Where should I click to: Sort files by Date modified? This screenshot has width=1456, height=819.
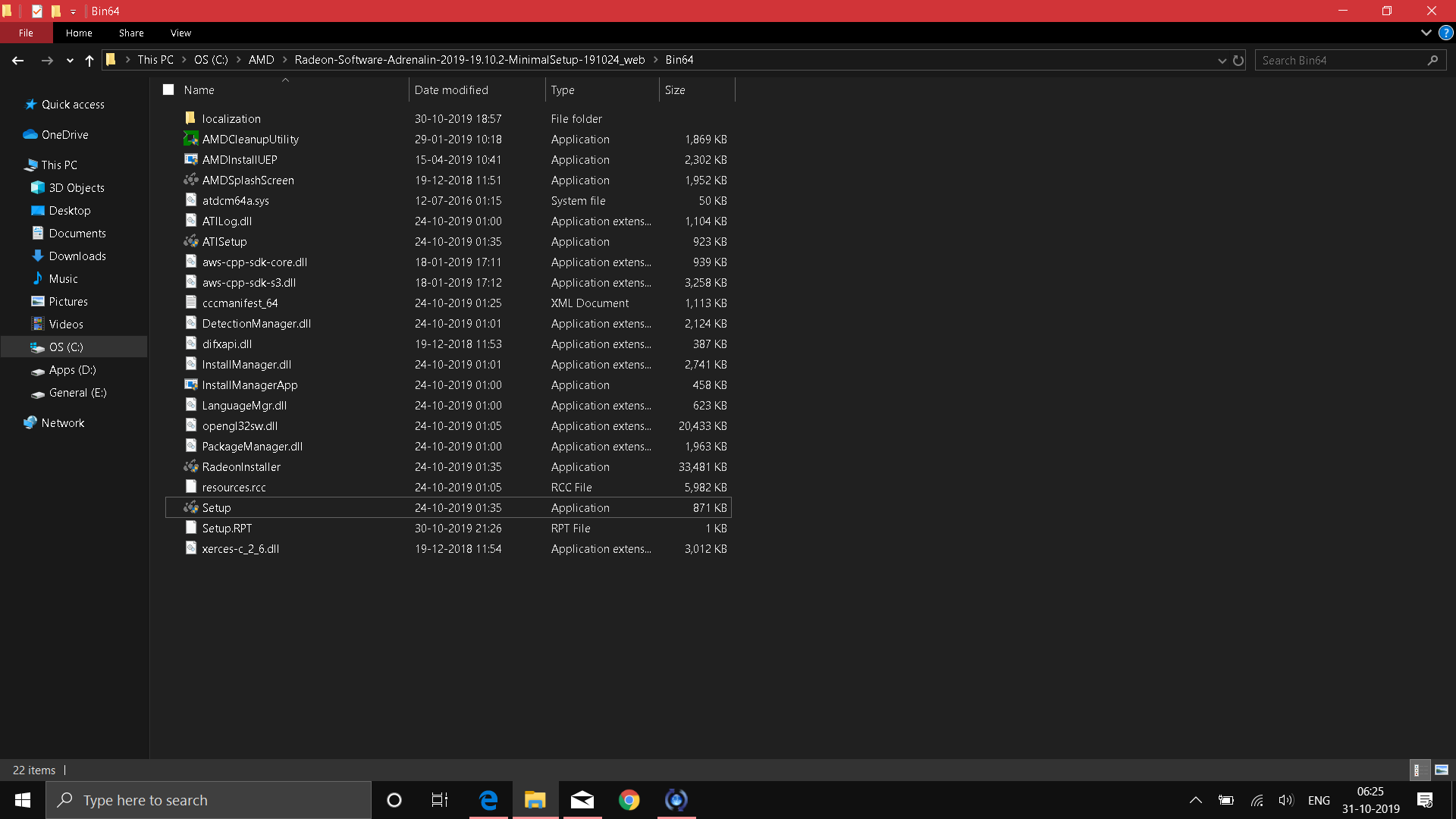coord(451,90)
